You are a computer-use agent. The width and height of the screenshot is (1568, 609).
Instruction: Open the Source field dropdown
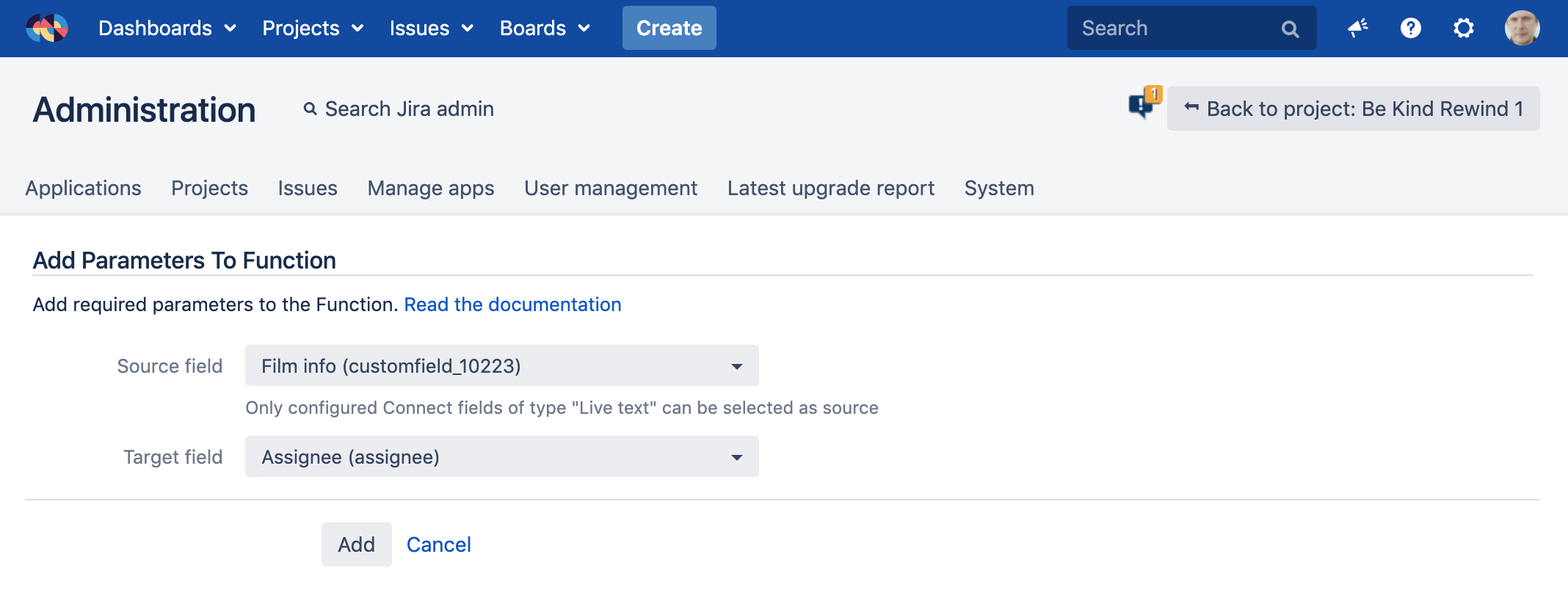(501, 365)
